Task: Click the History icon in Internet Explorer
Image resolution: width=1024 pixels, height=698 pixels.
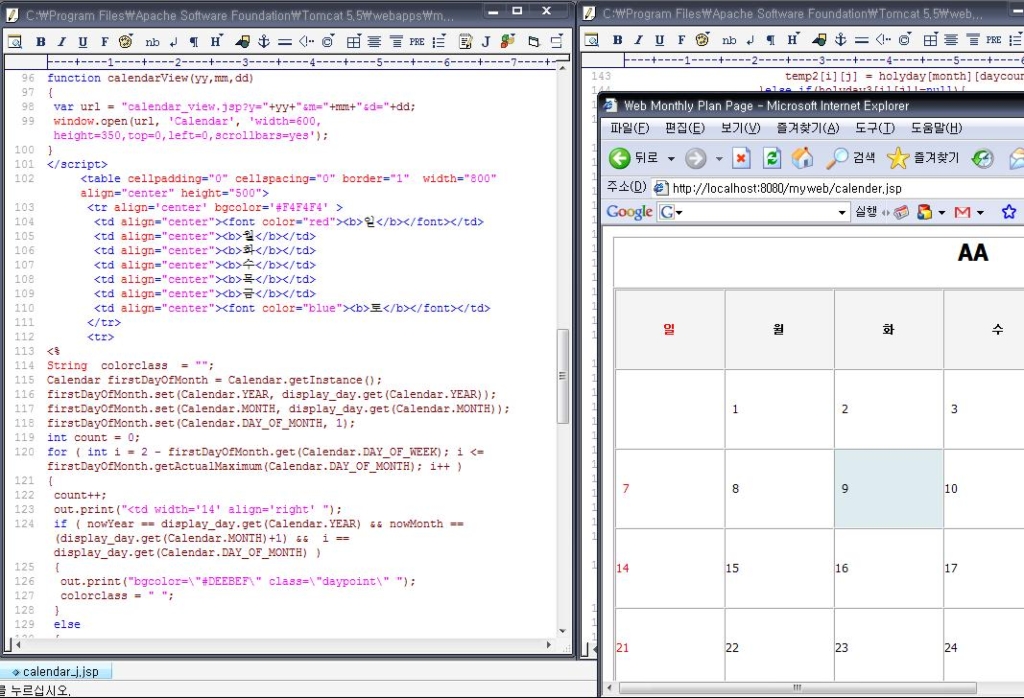Action: (982, 157)
